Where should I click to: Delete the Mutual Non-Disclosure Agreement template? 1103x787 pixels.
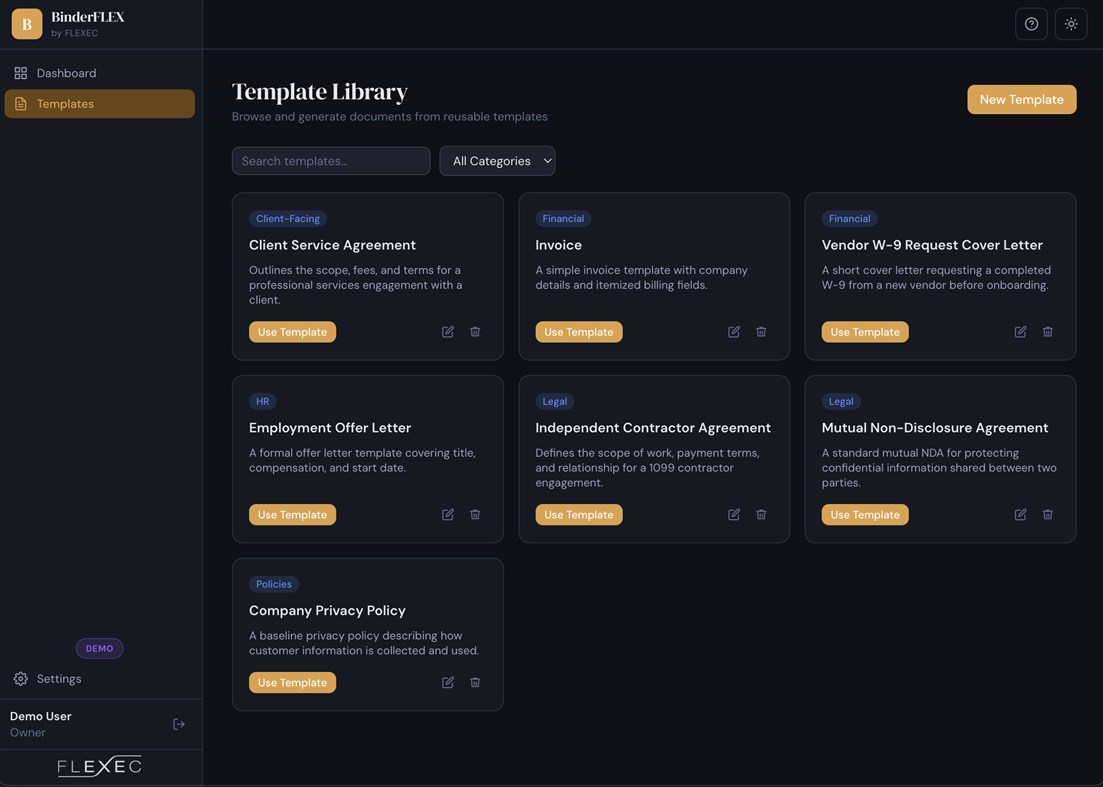[1047, 514]
